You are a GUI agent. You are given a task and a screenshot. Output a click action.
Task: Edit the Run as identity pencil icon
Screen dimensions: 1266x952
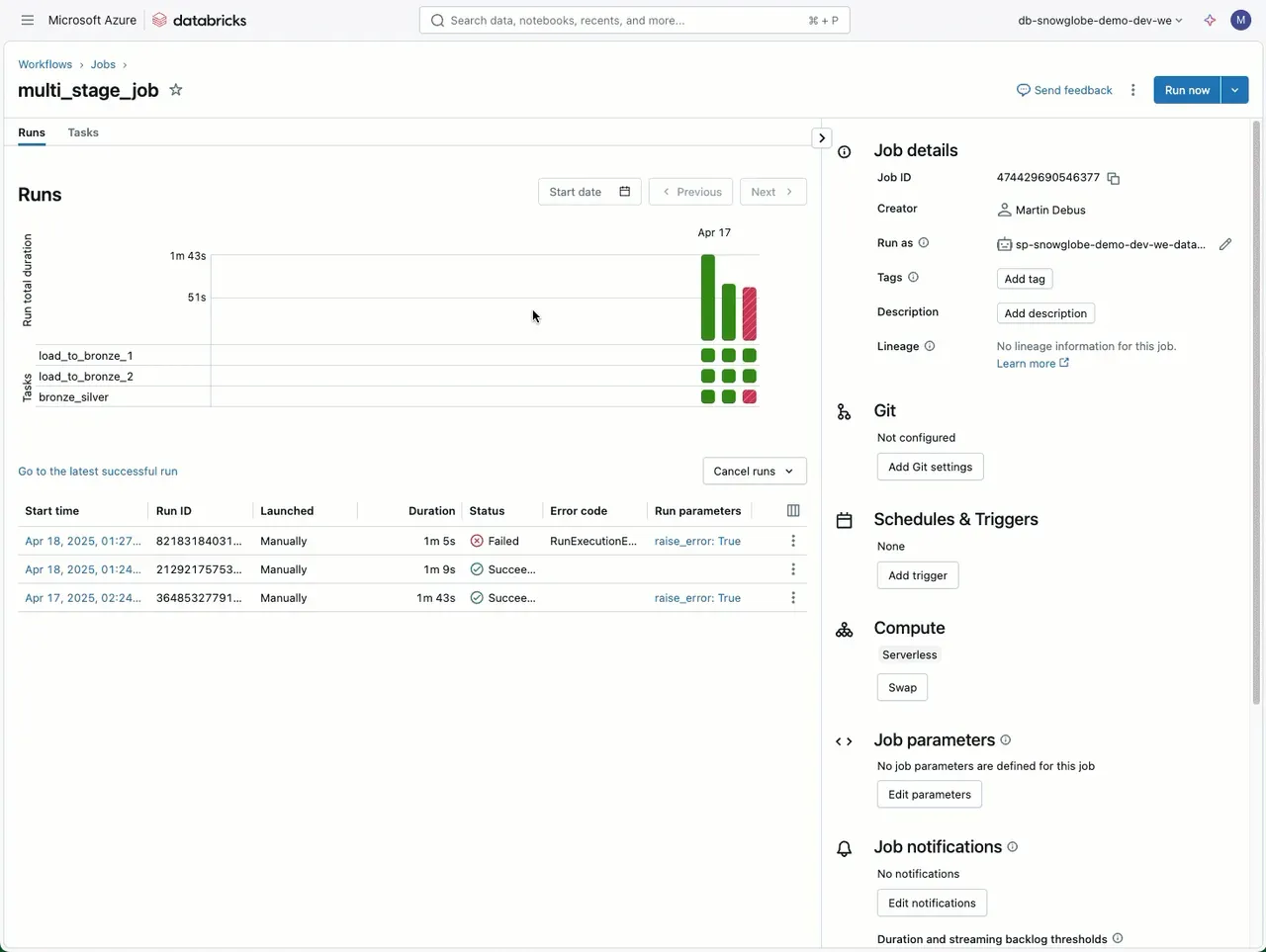pos(1225,244)
